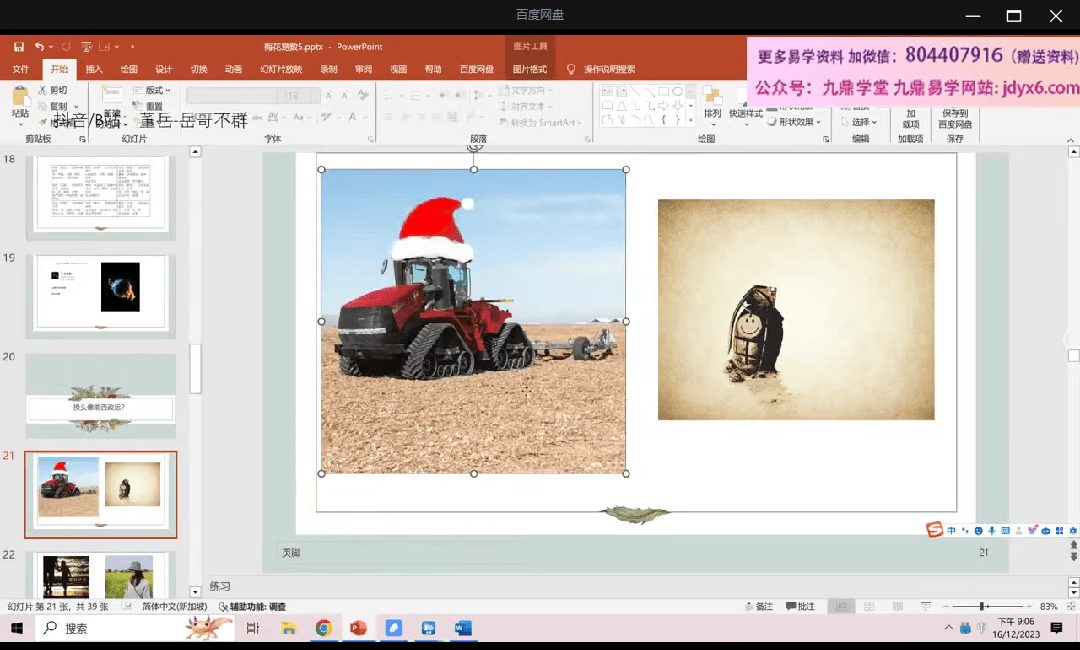Click the Undo arrow icon
The height and width of the screenshot is (650, 1080).
click(x=39, y=47)
